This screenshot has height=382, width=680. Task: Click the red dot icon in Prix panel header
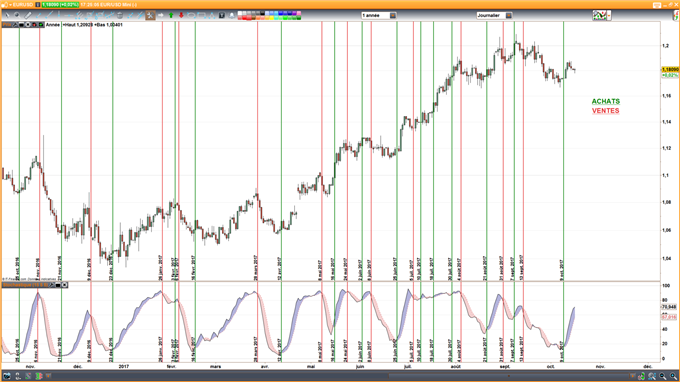point(34,25)
